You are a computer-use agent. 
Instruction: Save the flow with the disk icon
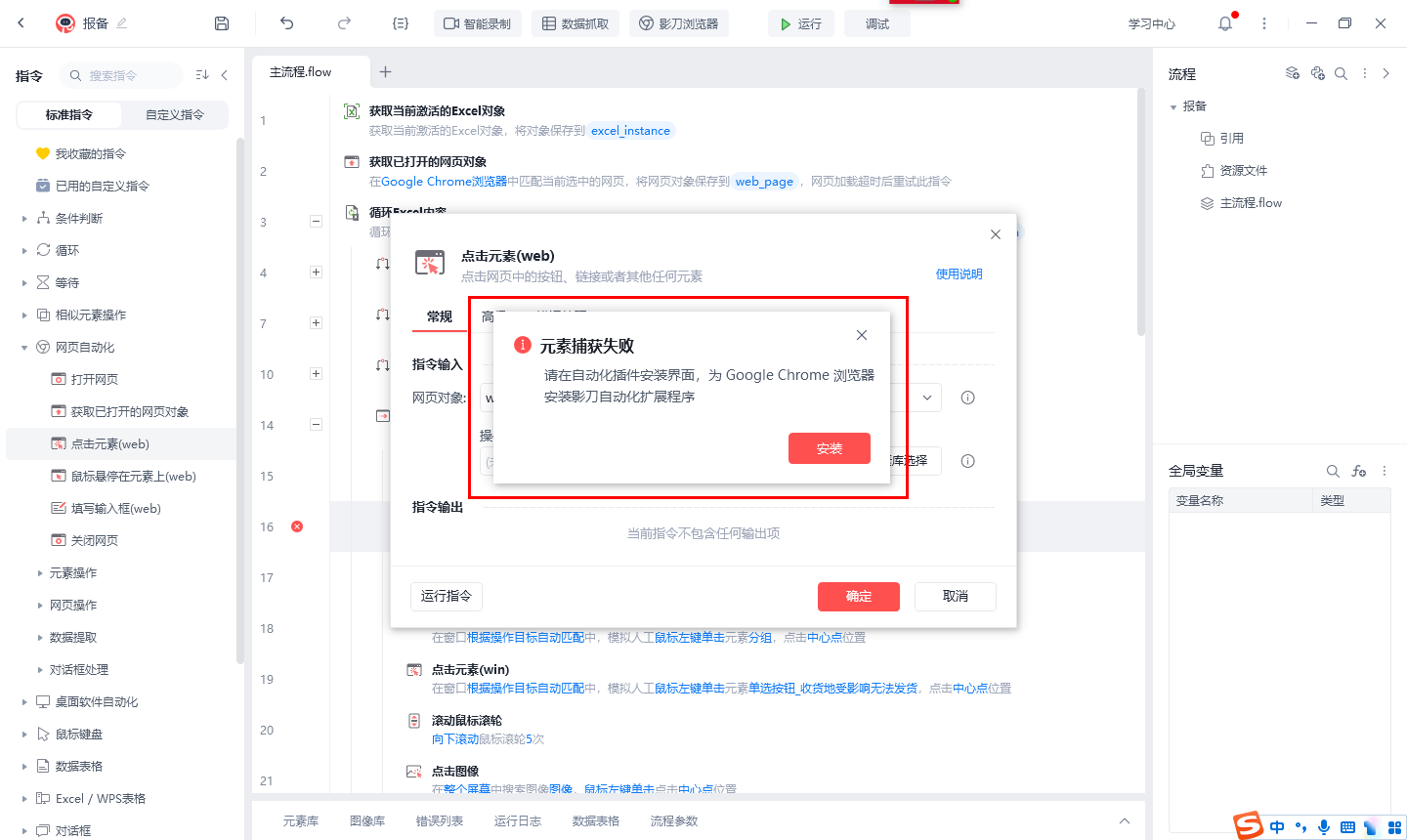[222, 23]
